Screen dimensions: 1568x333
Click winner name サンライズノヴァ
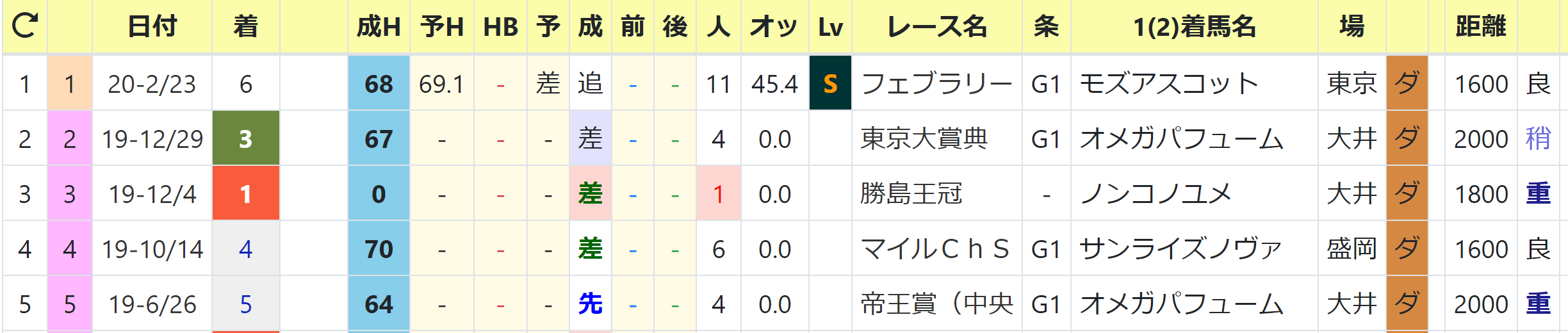[x=1180, y=248]
